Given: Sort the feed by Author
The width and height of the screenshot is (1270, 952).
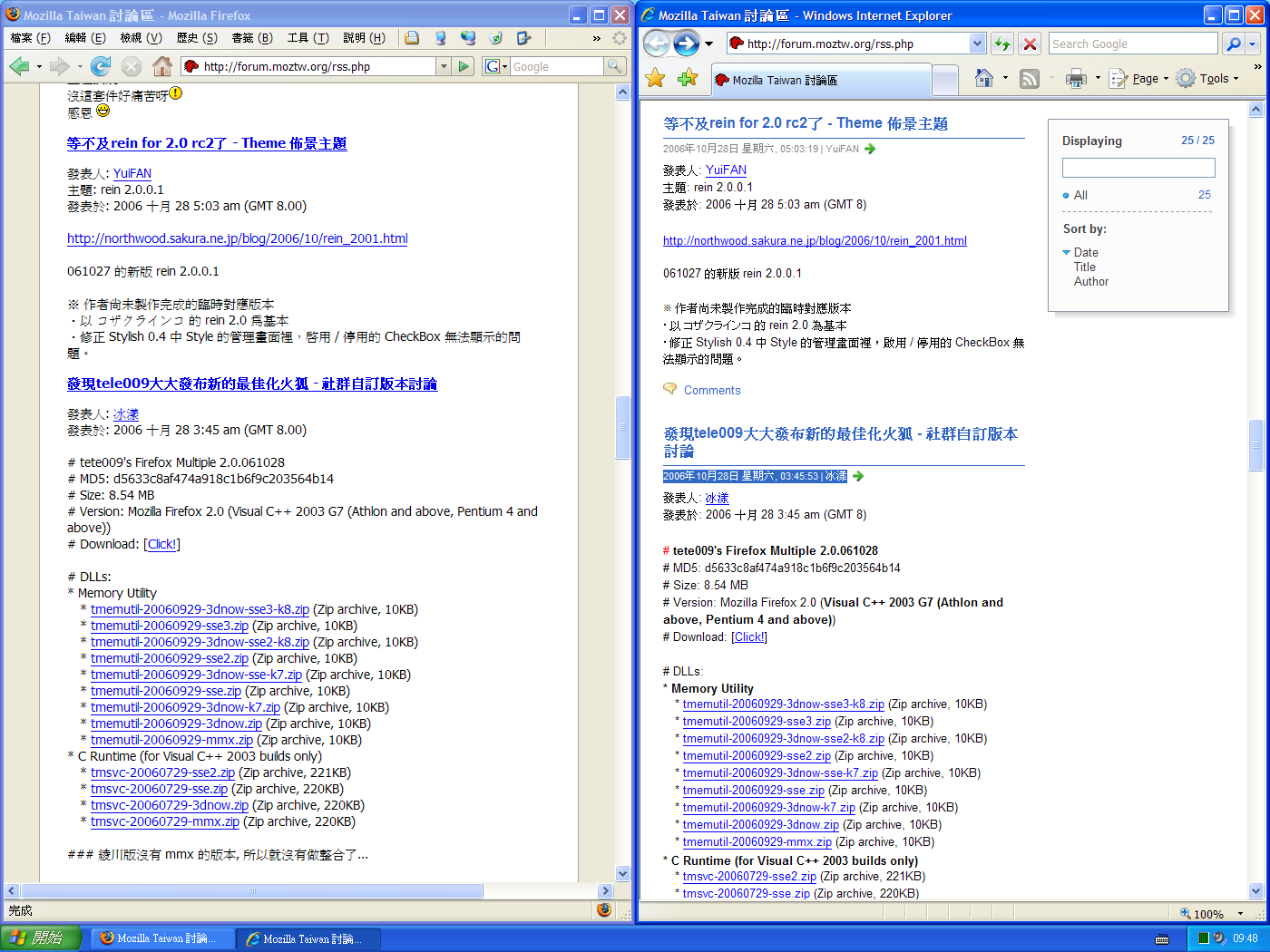Looking at the screenshot, I should pos(1090,282).
